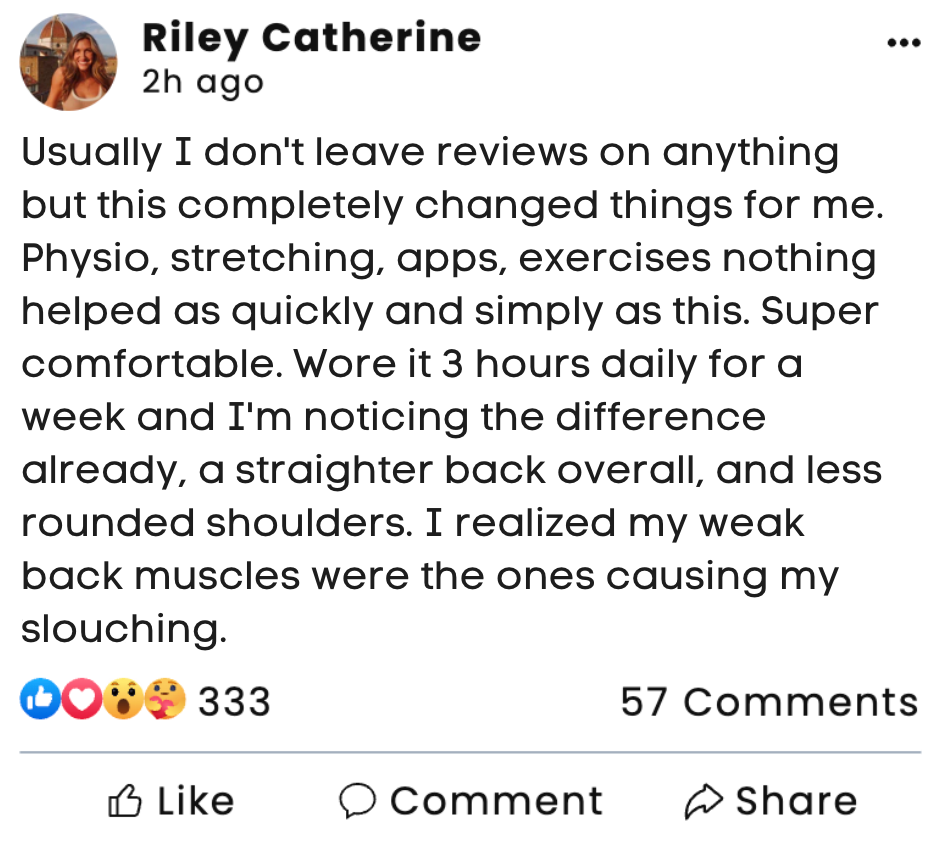
Task: Click the '2h ago' post timestamp
Action: tap(203, 81)
